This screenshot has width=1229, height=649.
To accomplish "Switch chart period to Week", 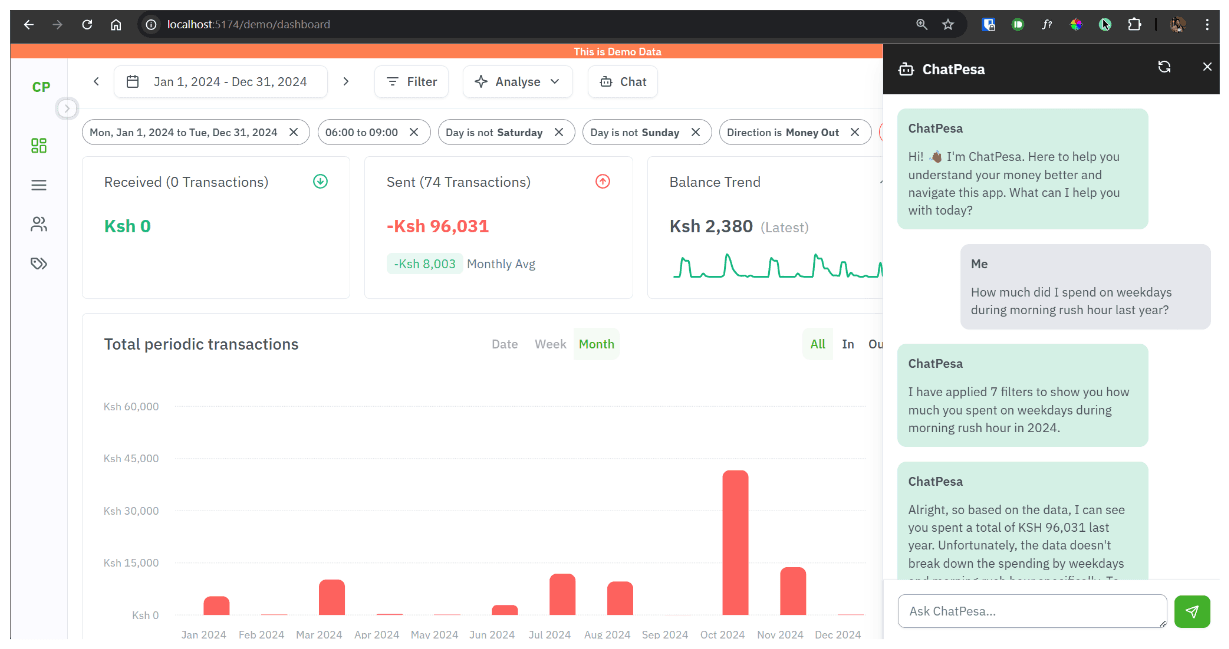I will pyautogui.click(x=551, y=344).
